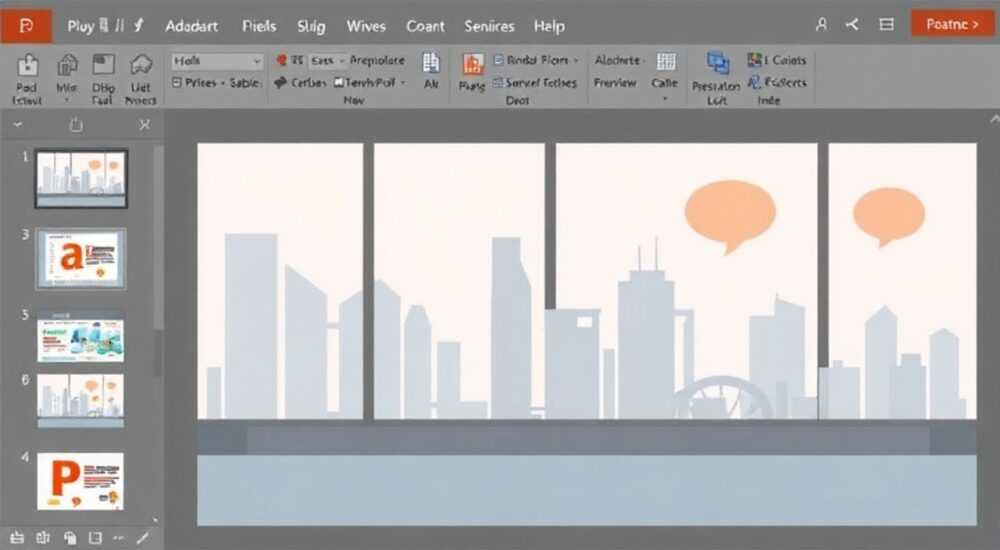Click the Ak document ribbon icon

point(431,63)
